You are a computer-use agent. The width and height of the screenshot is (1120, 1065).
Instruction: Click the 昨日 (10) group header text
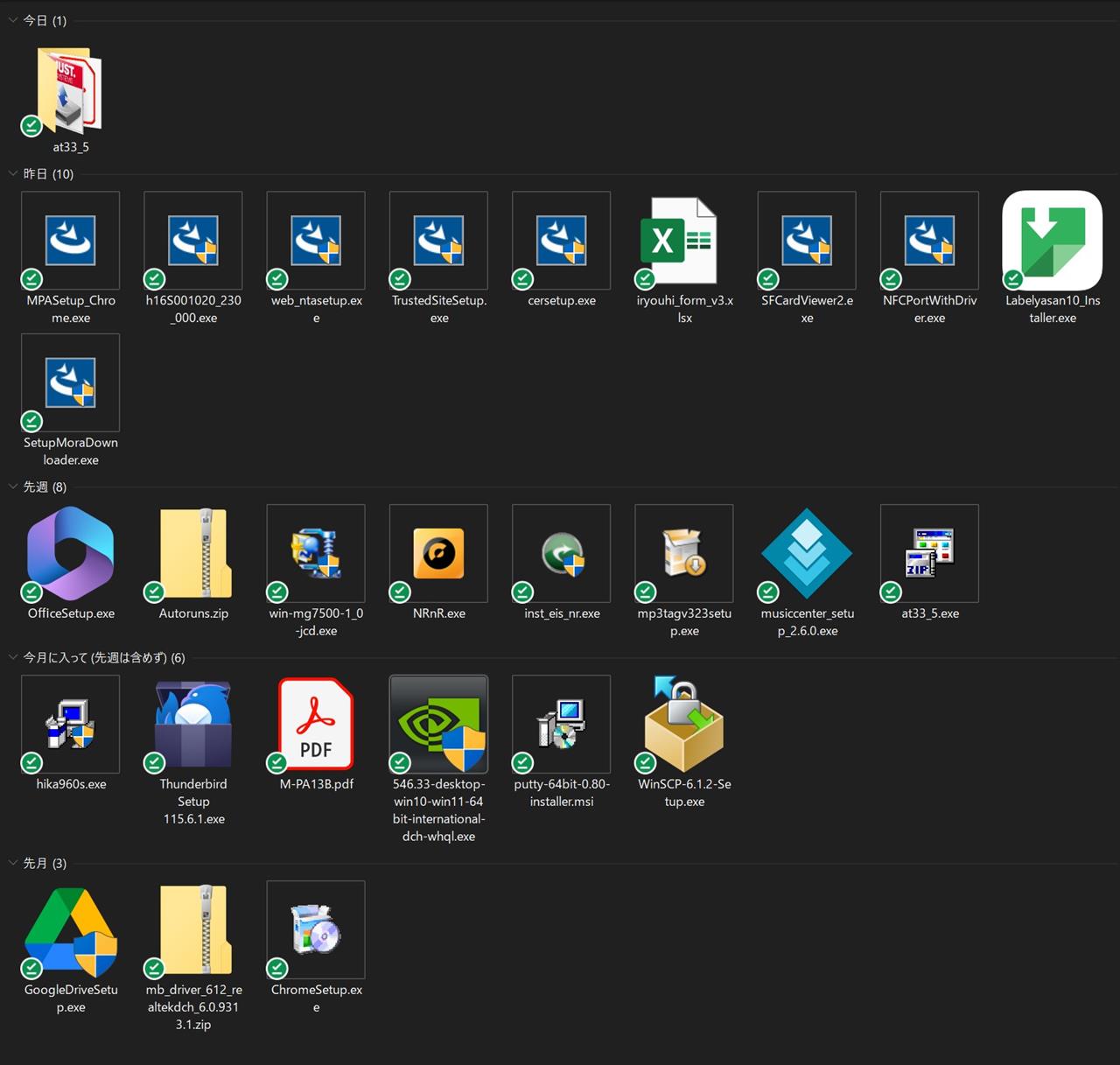[x=48, y=173]
